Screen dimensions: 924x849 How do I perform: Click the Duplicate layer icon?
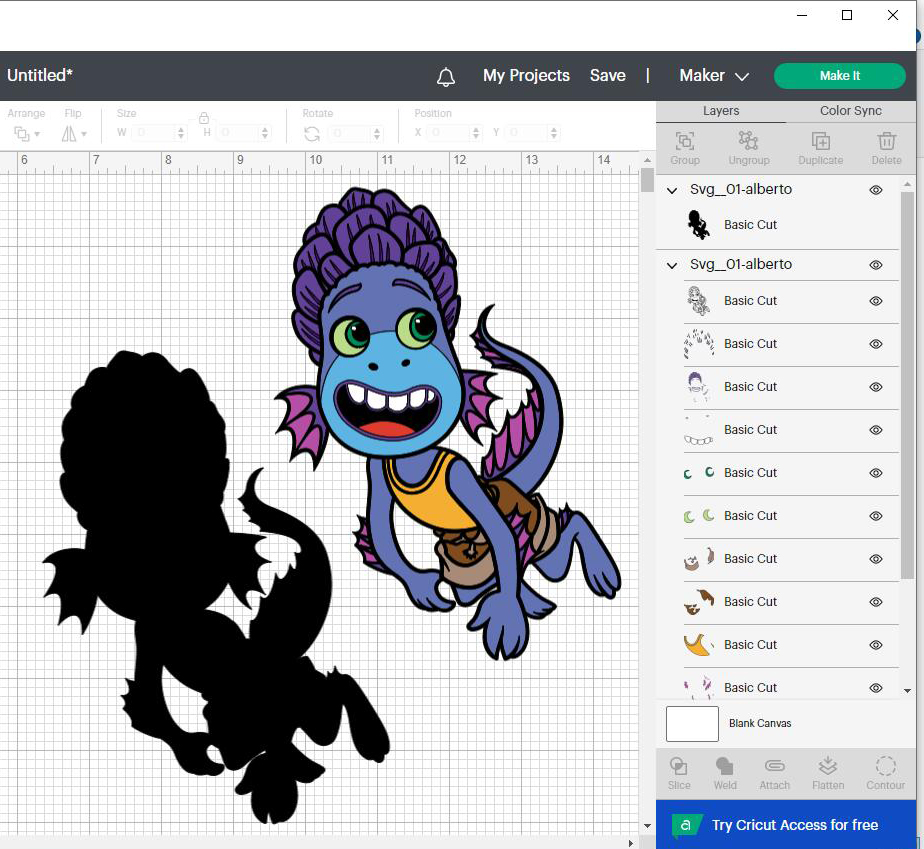tap(820, 141)
